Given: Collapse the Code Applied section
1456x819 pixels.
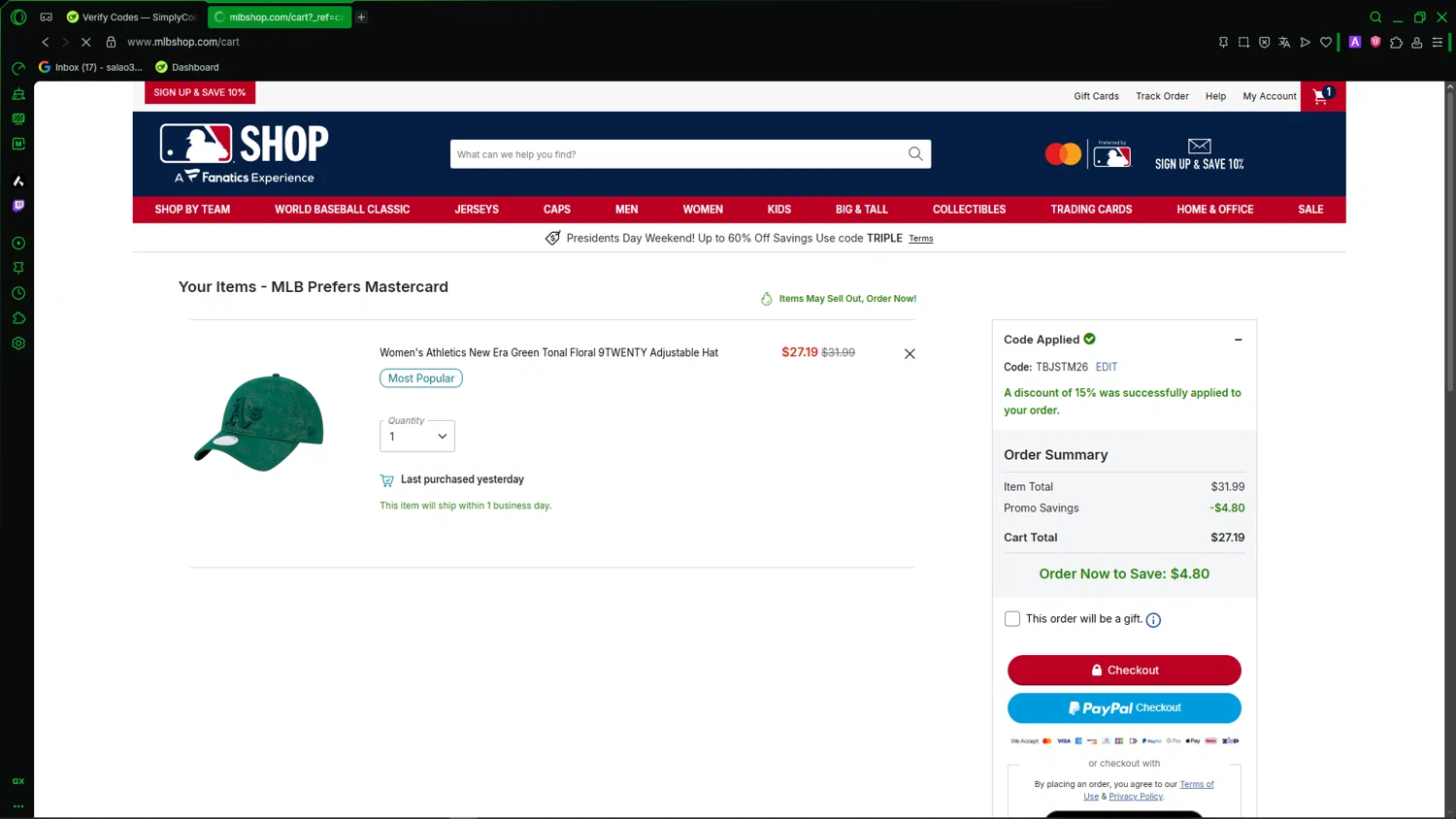Looking at the screenshot, I should [x=1238, y=340].
